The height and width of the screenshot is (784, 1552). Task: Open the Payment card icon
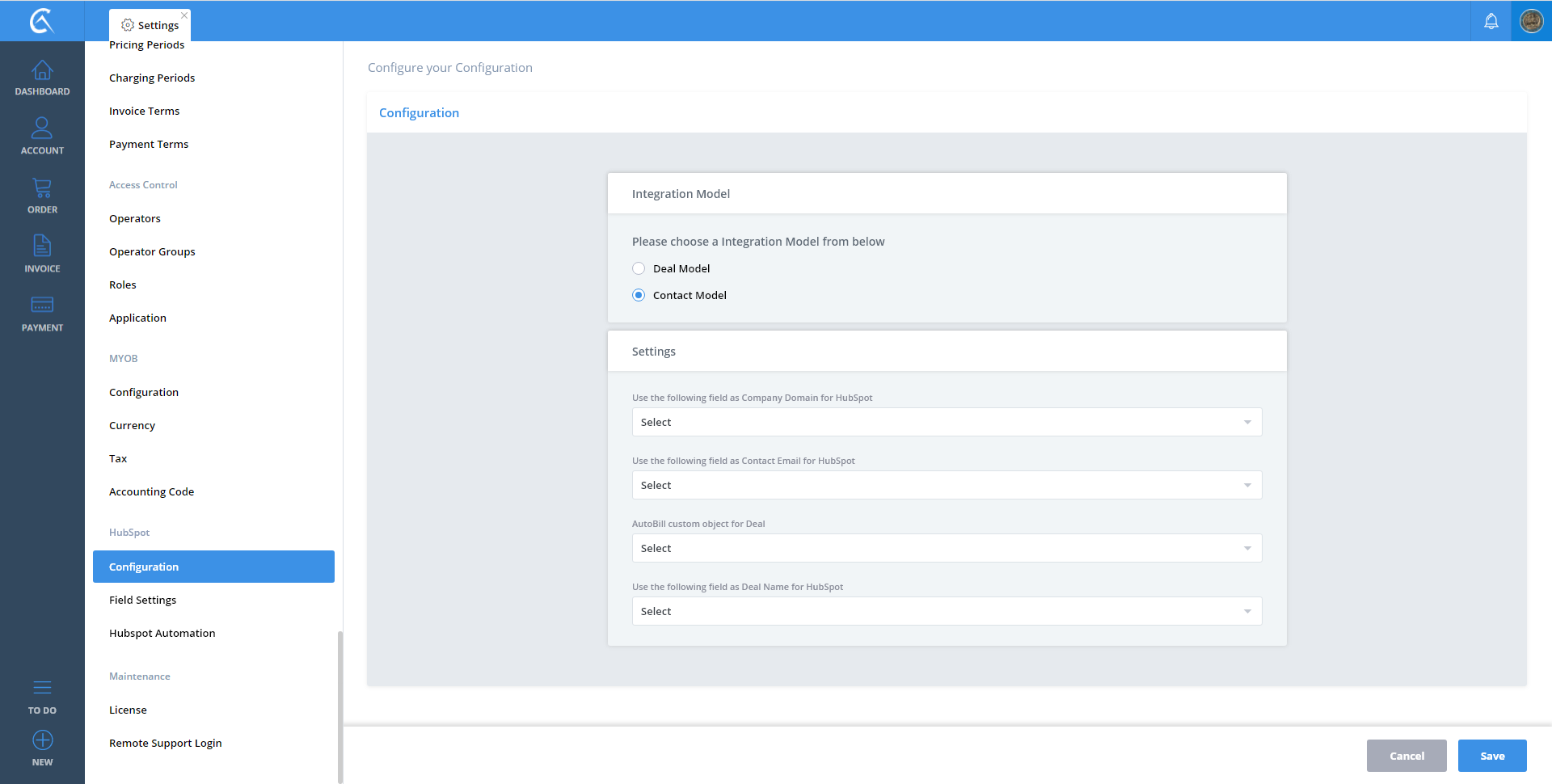[42, 306]
